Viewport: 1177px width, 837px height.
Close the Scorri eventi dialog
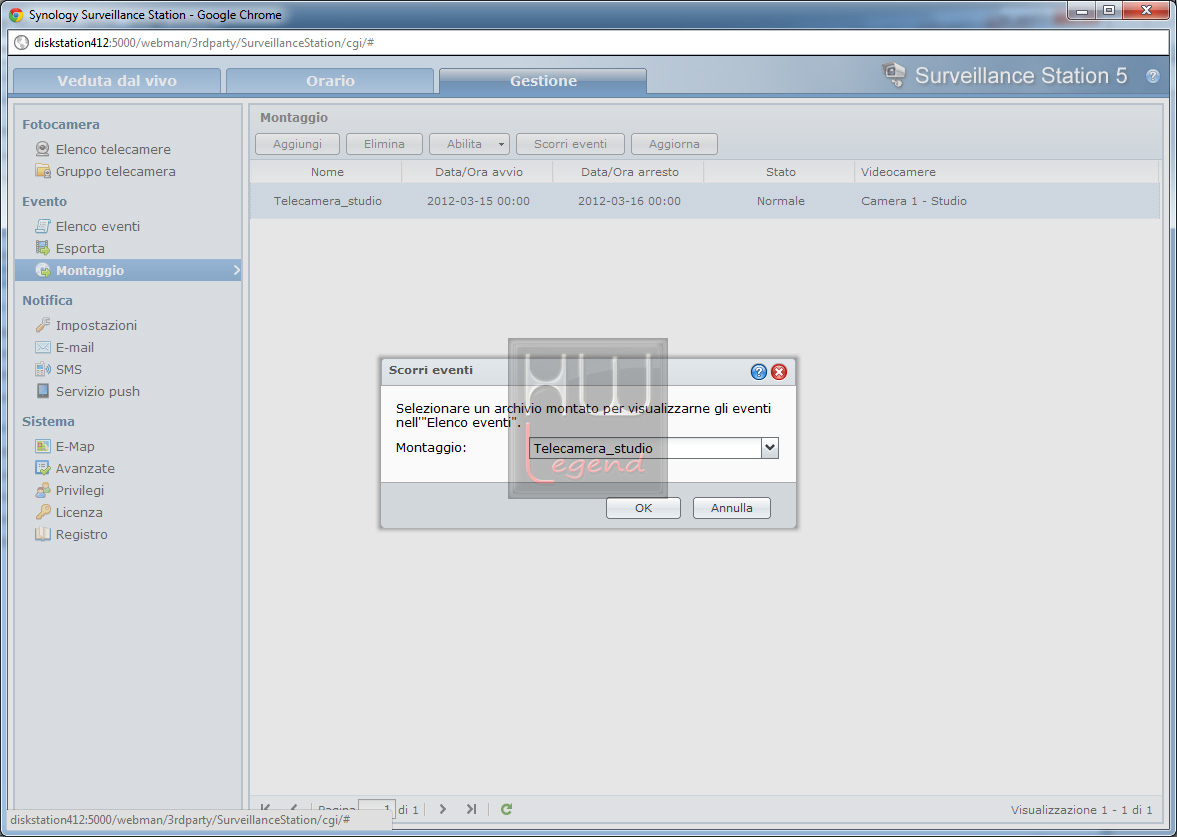779,372
